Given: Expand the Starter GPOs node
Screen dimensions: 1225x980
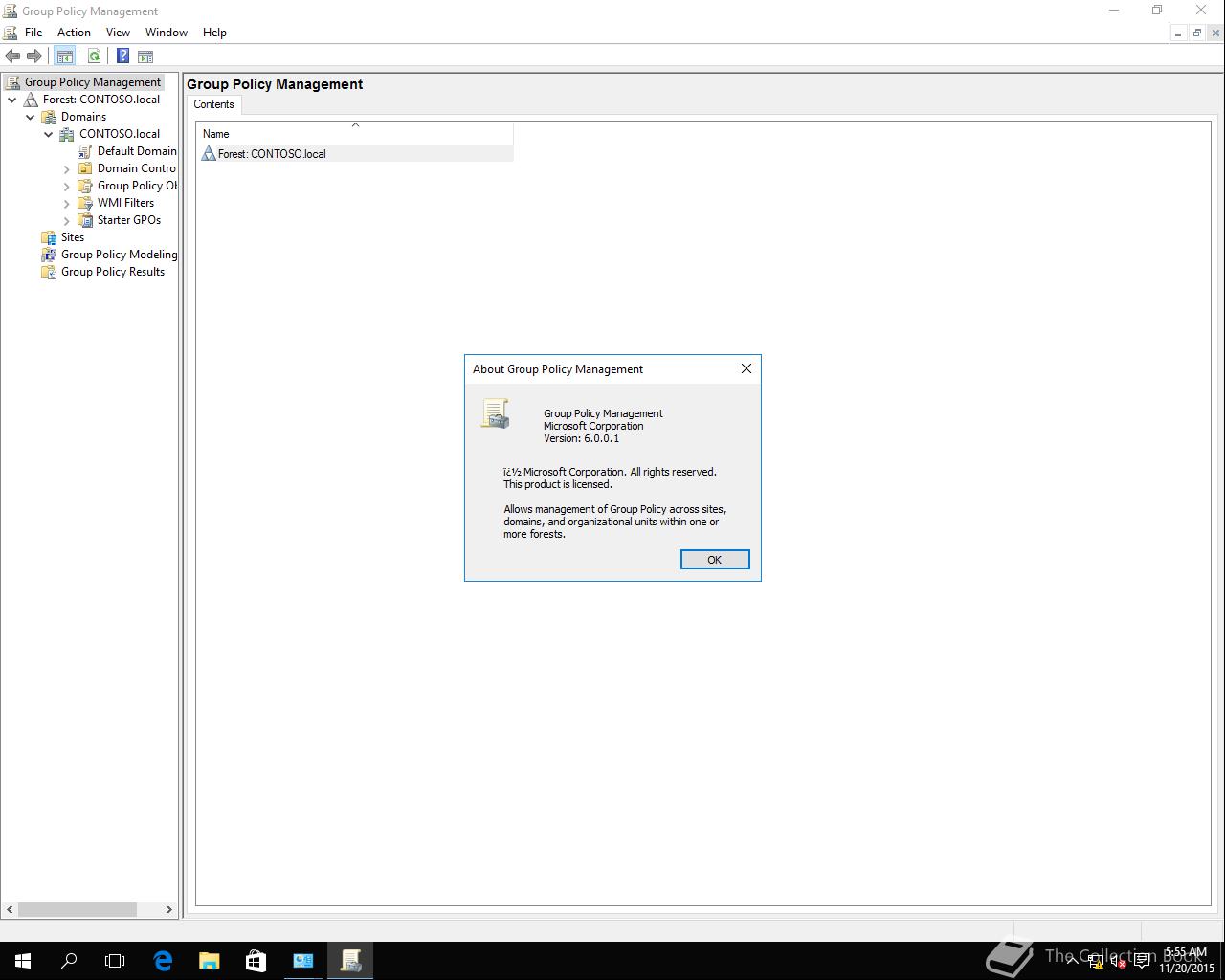Looking at the screenshot, I should 67,221.
